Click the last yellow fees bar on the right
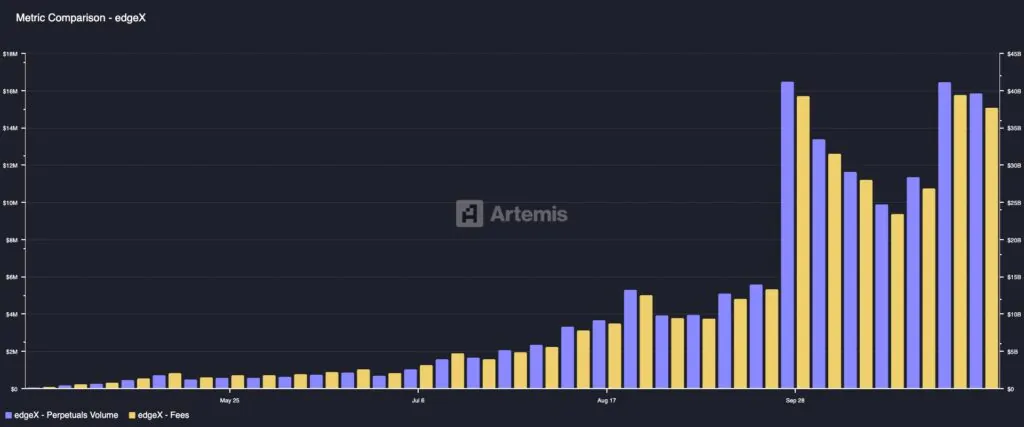The height and width of the screenshot is (427, 1024). 991,248
